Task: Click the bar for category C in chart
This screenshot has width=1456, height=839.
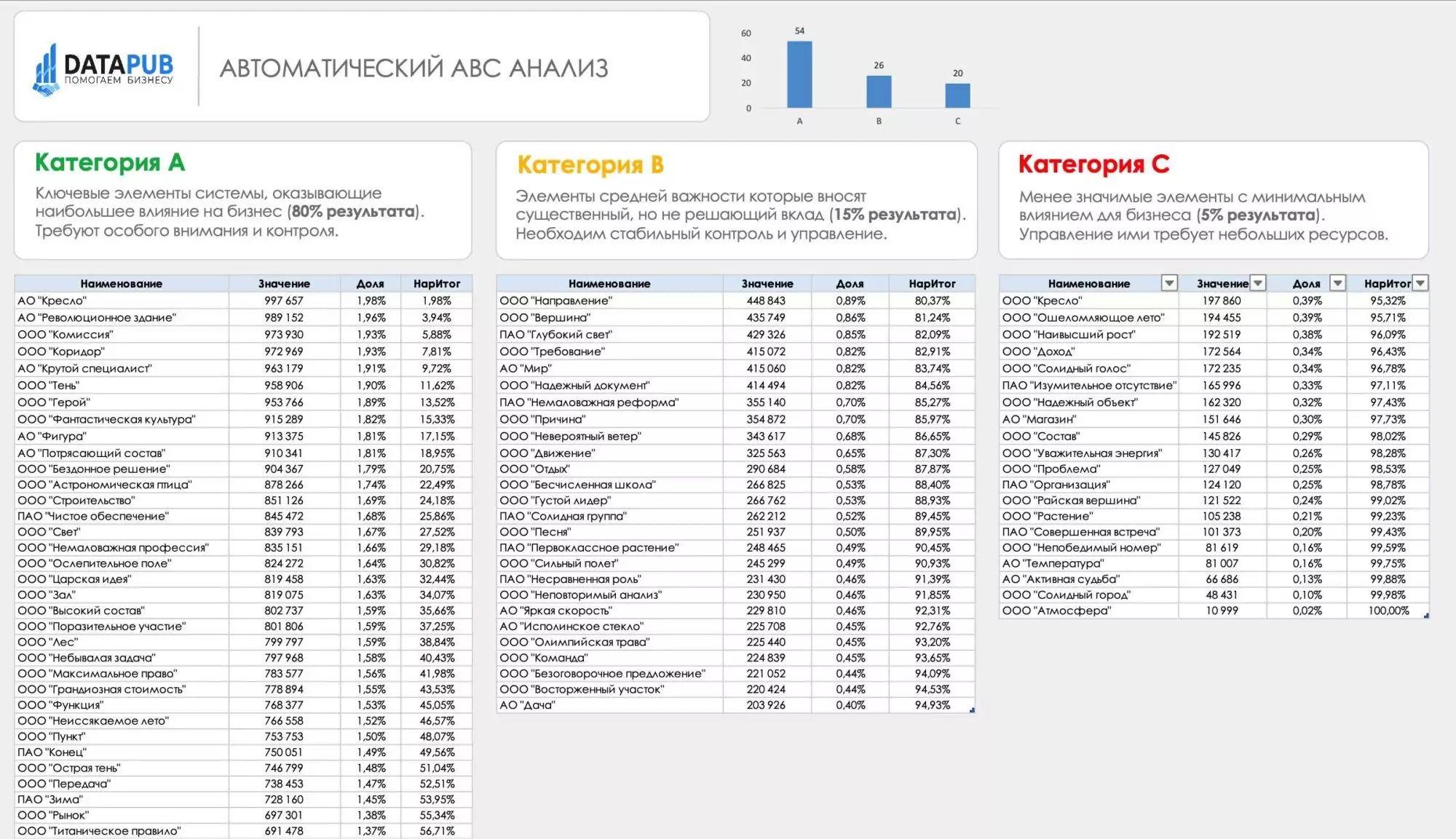Action: (x=957, y=95)
